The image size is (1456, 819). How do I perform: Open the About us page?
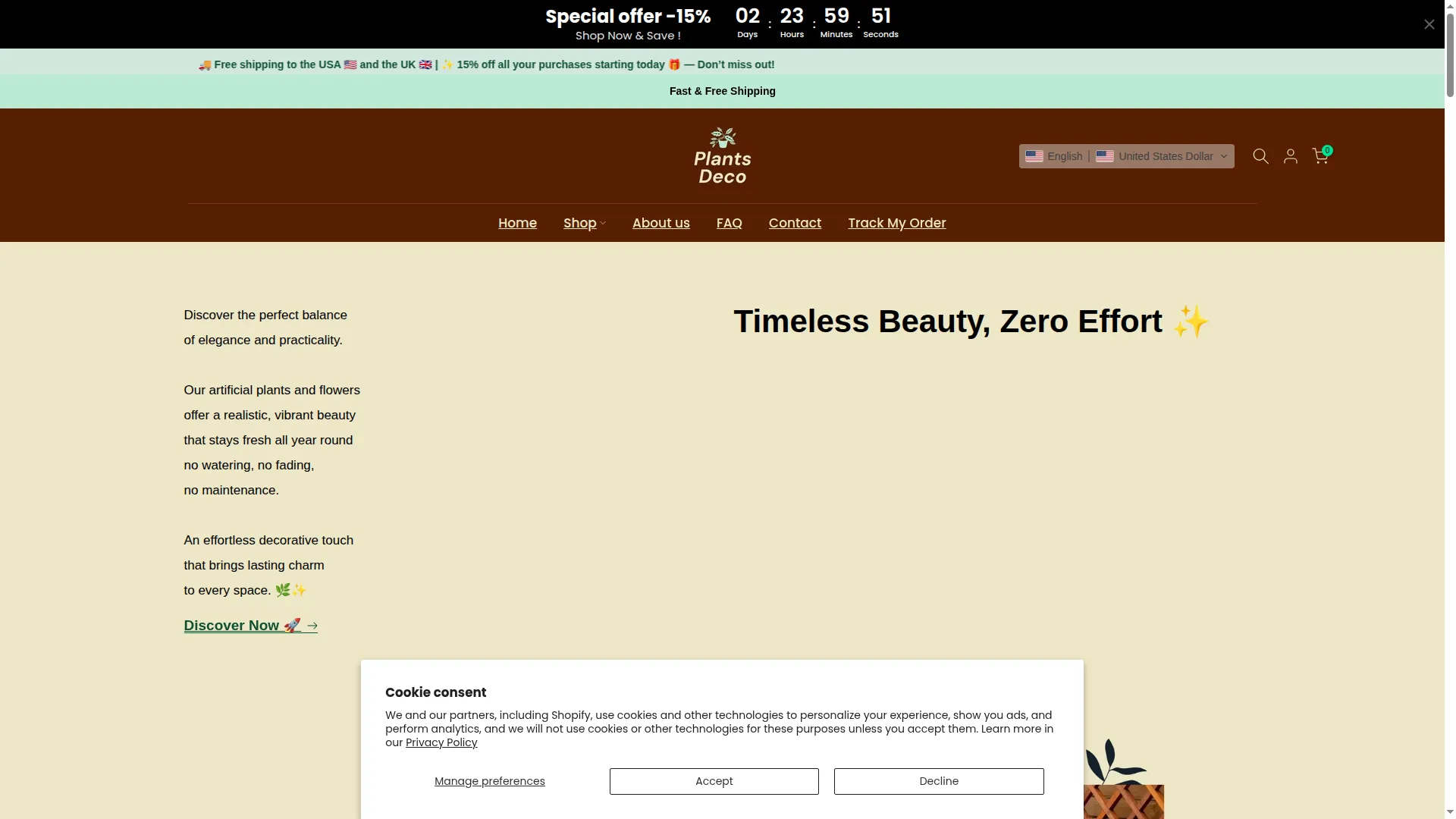click(x=661, y=223)
